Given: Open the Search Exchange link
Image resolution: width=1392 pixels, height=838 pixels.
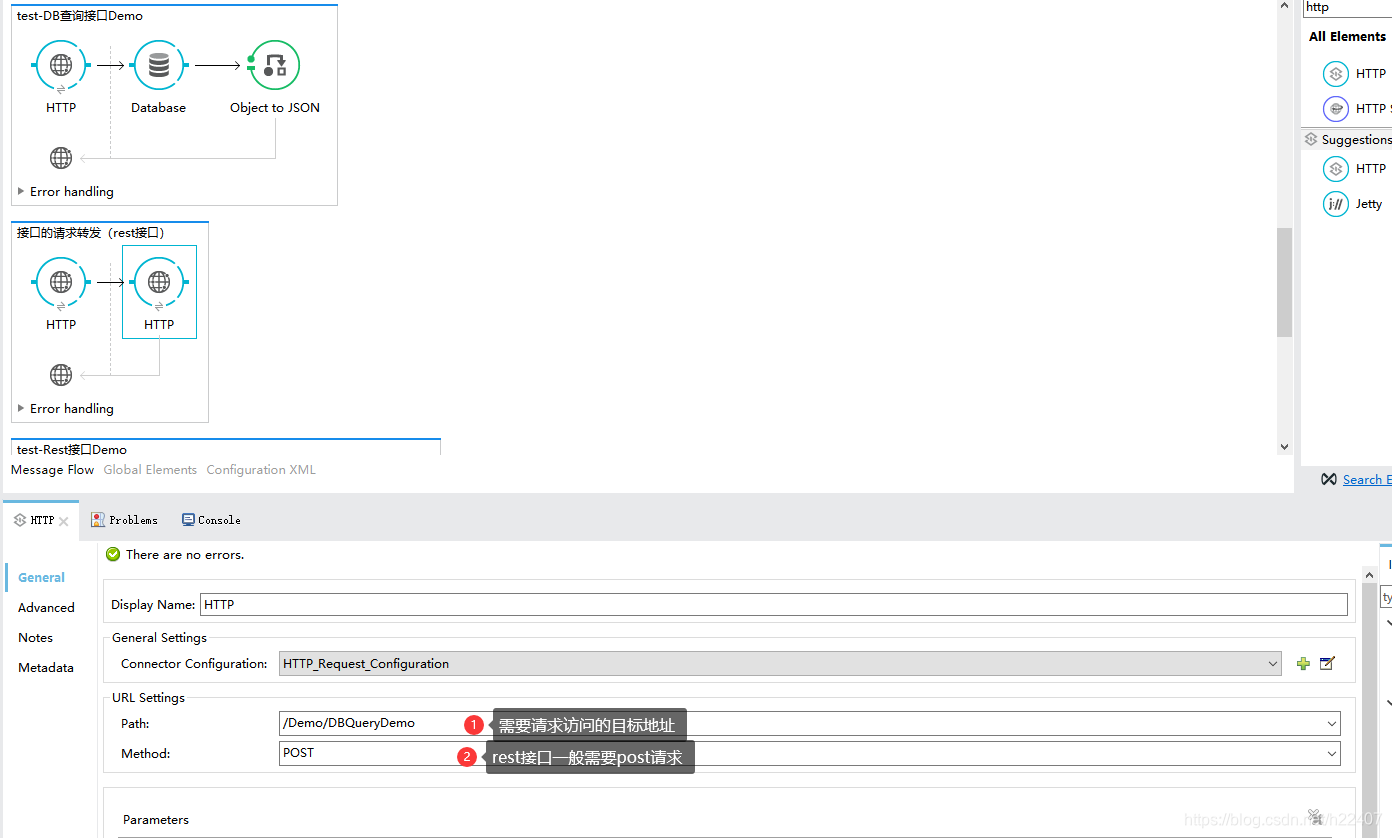Looking at the screenshot, I should [1367, 480].
